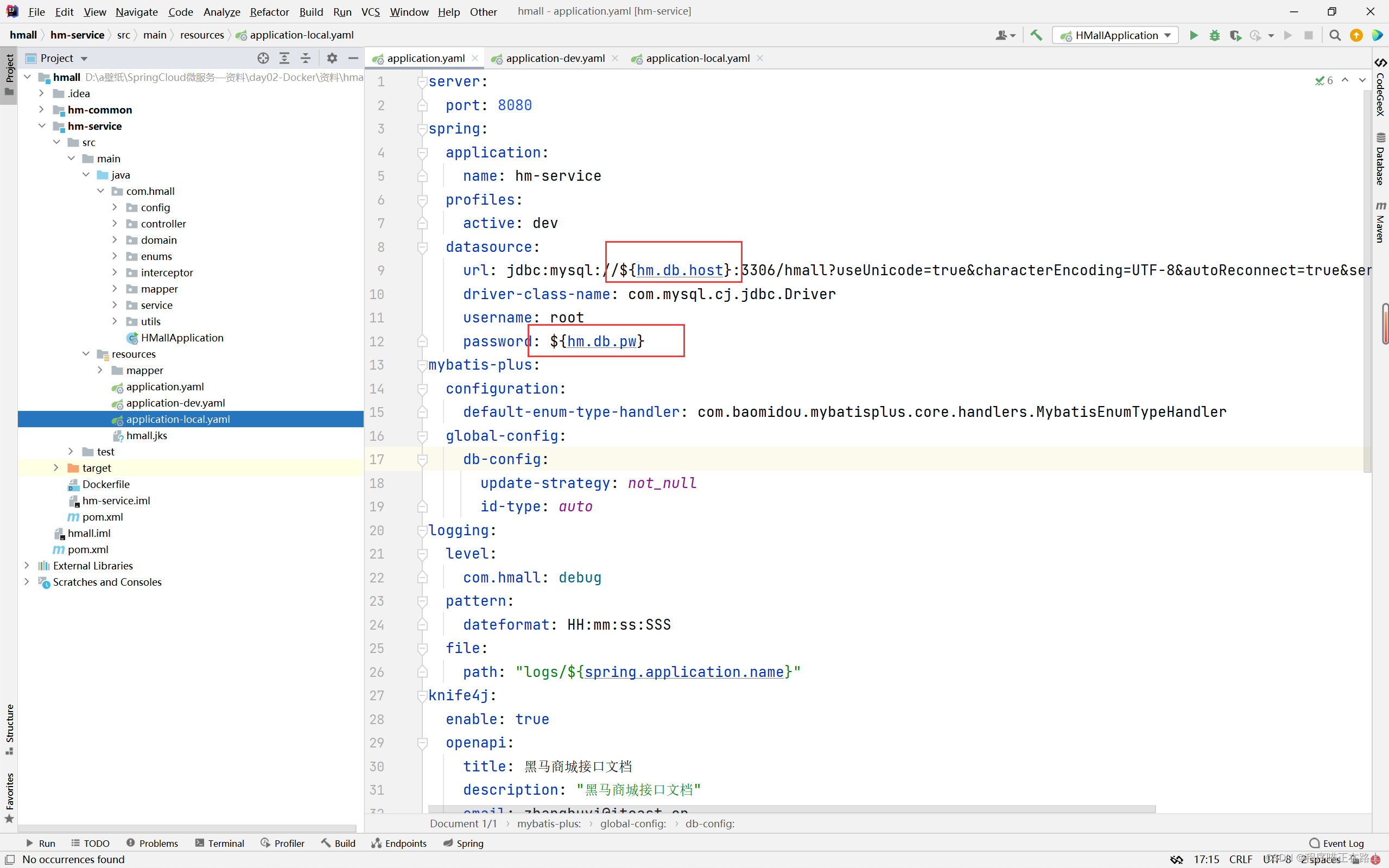Switch to application-dev.yaml tab
Screen dimensions: 1389x868
coord(554,58)
